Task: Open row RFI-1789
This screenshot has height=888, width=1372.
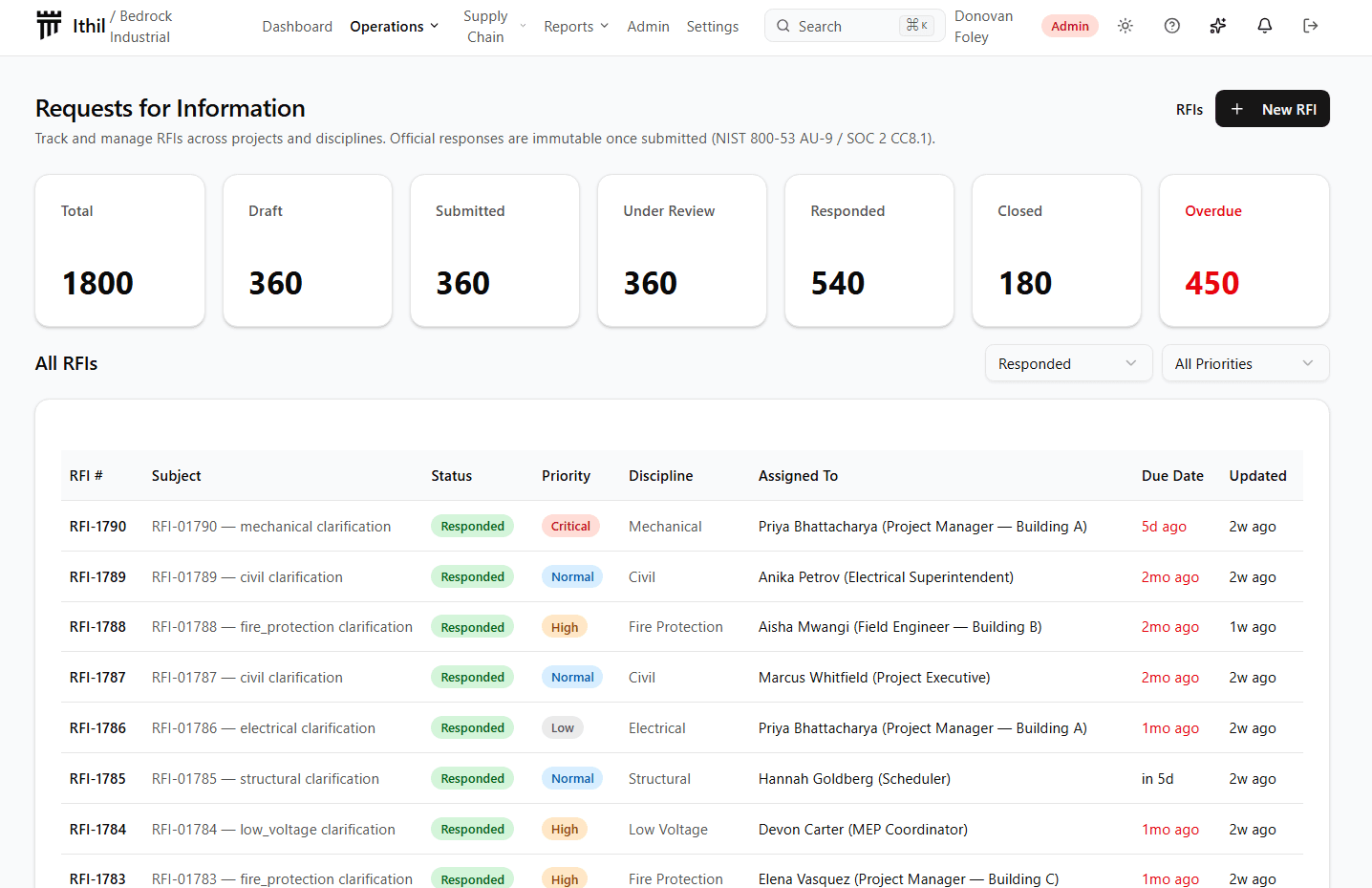Action: coord(682,577)
